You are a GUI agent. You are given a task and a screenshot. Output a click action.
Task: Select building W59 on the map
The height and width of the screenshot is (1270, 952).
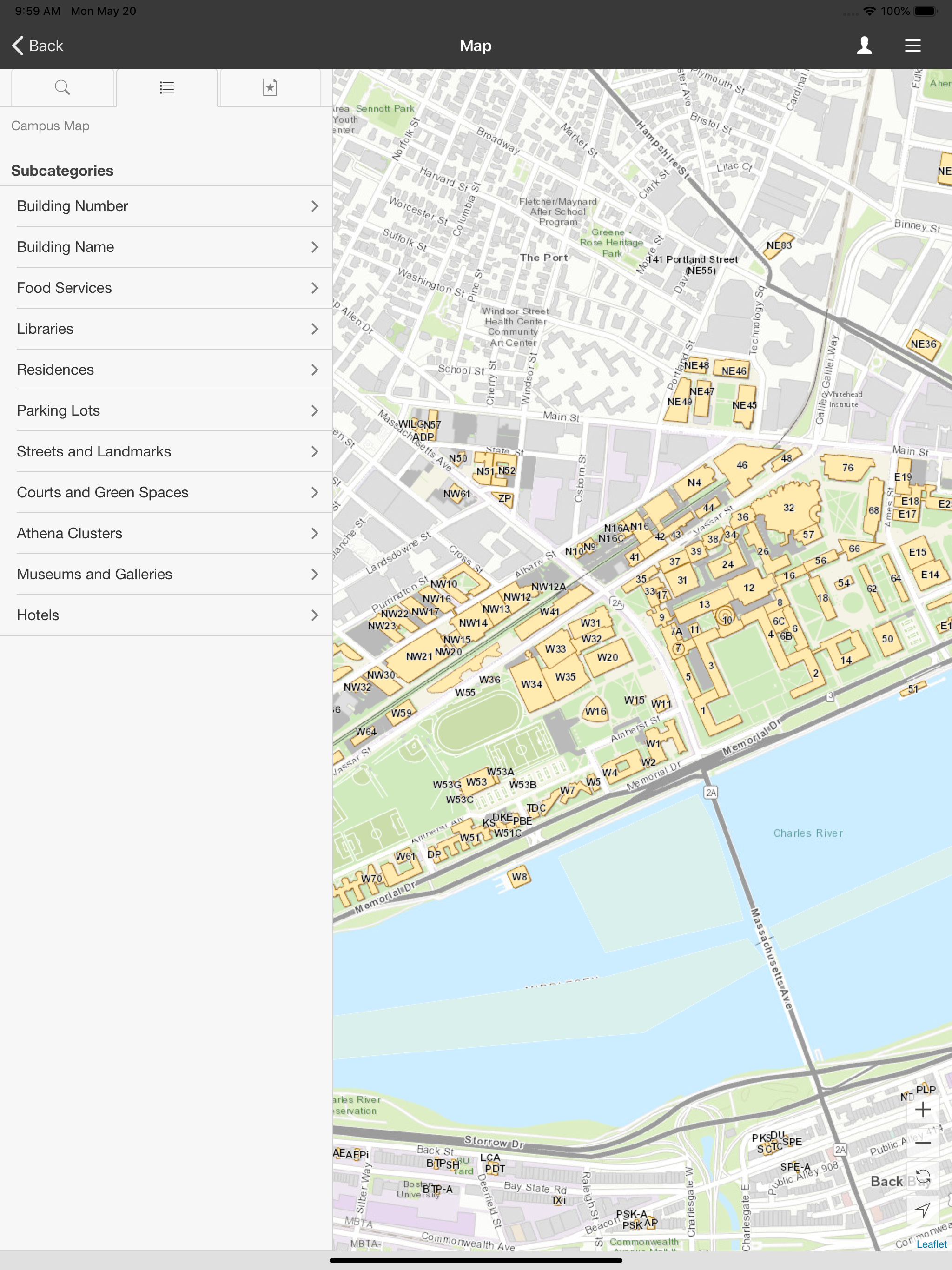pos(401,713)
